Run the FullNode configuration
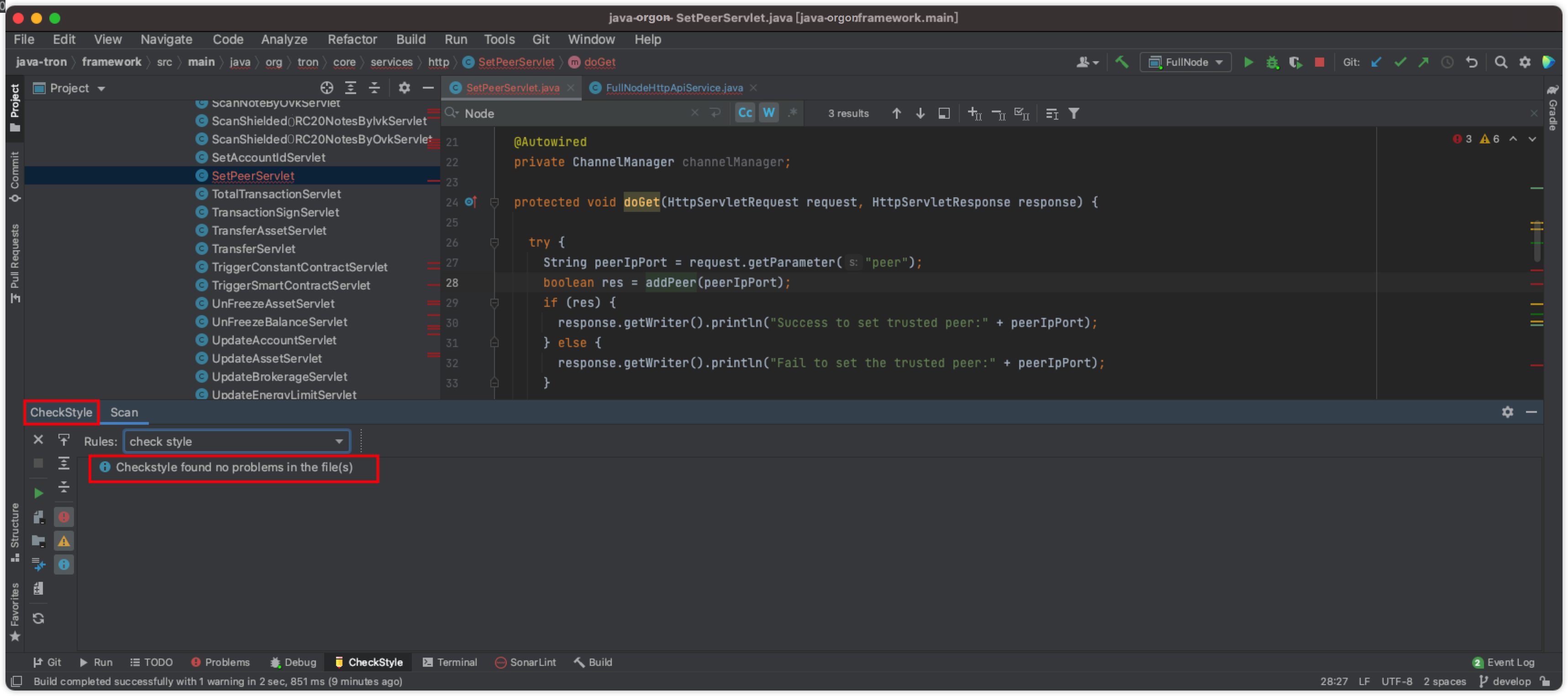 (1248, 62)
